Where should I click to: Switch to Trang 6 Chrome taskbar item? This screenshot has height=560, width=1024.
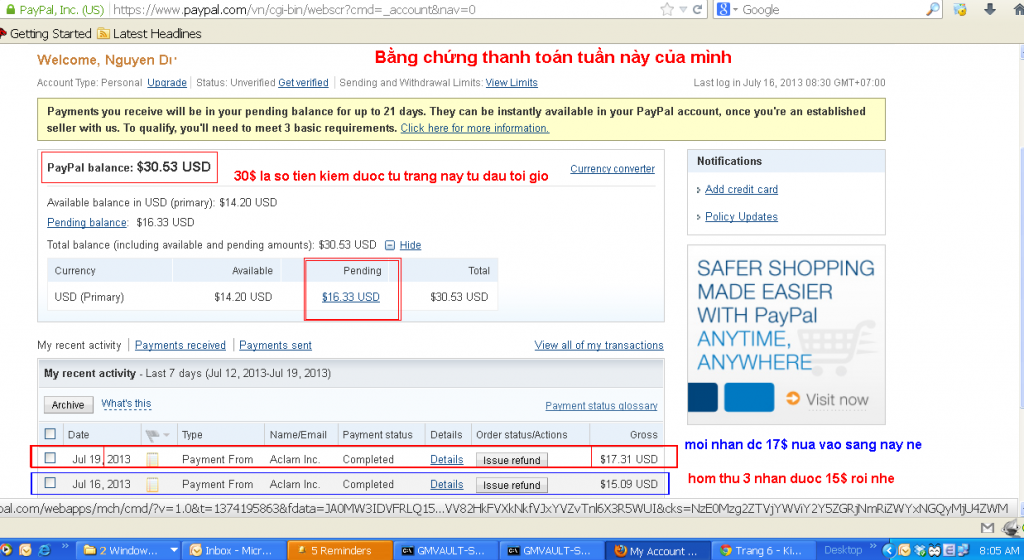click(x=763, y=550)
